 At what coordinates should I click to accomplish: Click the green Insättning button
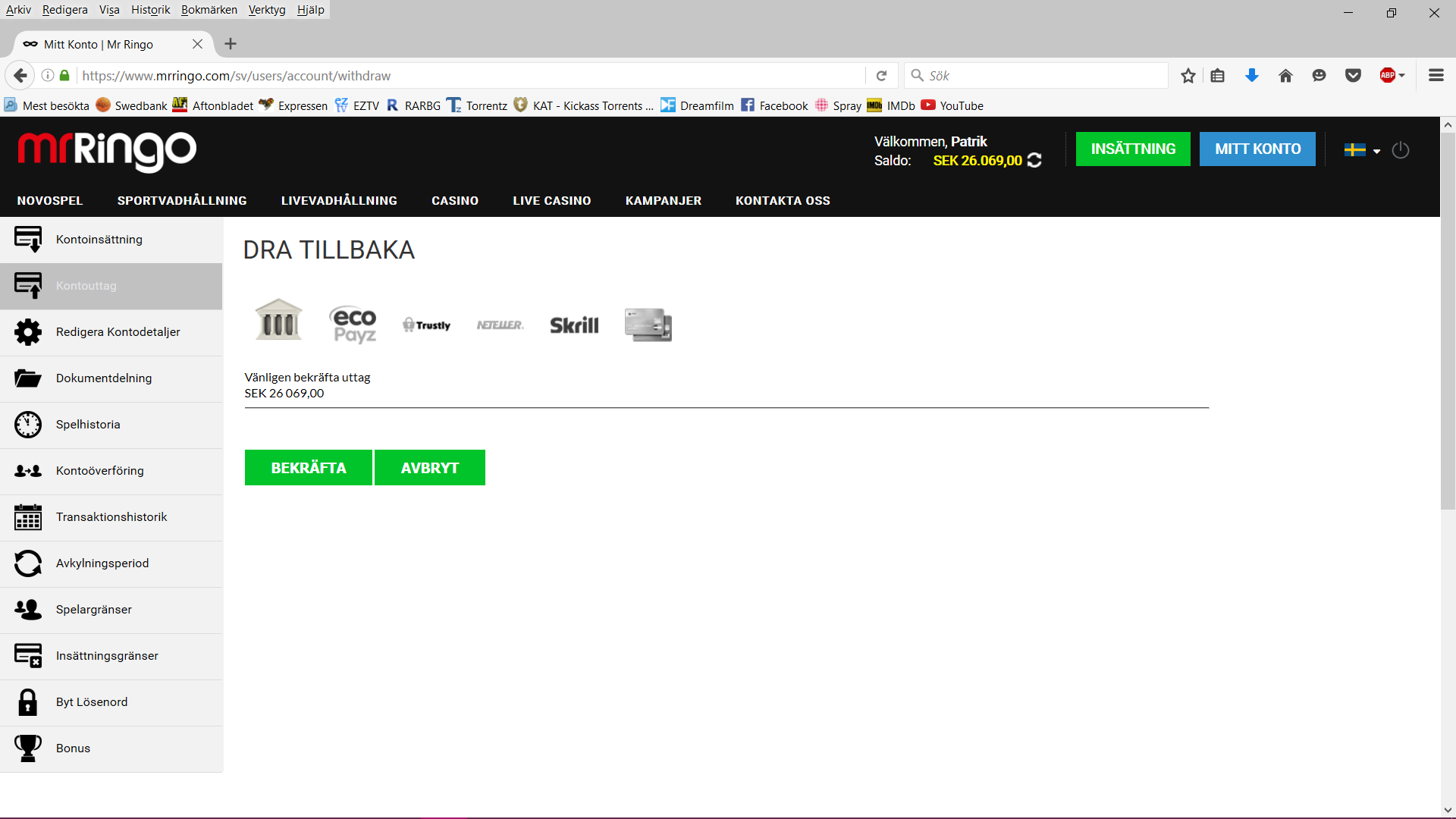click(x=1133, y=149)
